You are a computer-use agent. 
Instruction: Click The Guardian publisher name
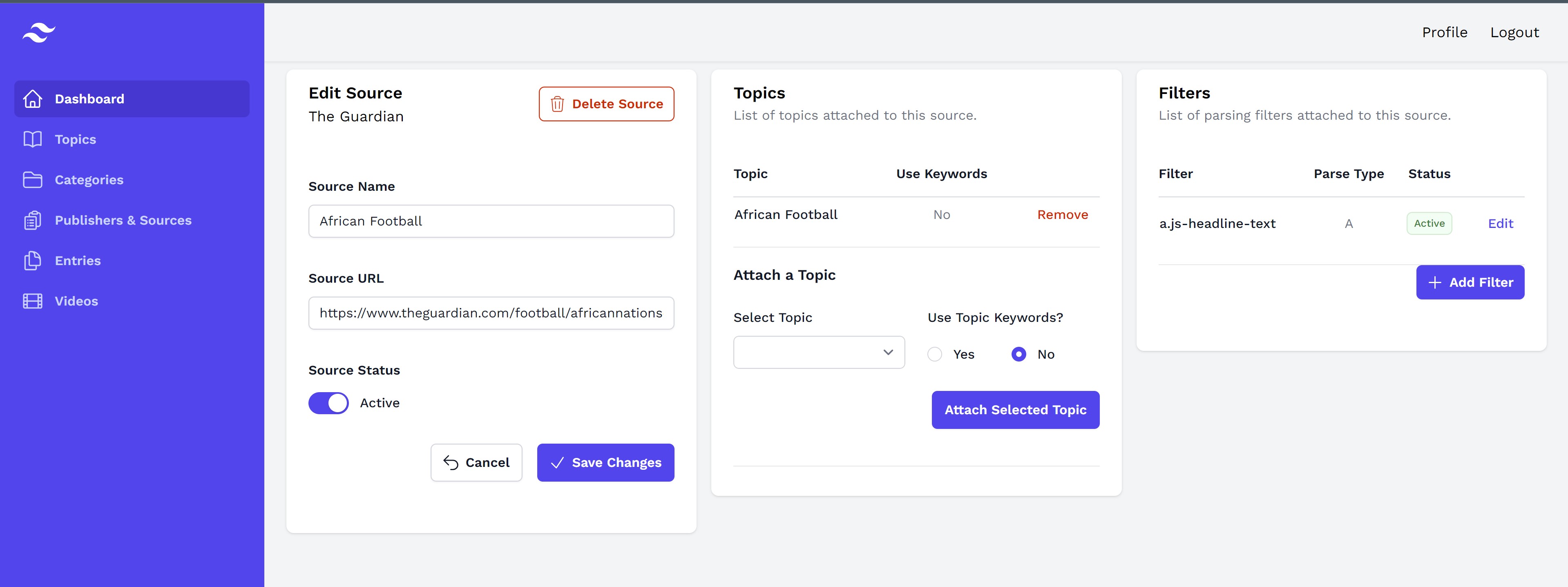(356, 116)
